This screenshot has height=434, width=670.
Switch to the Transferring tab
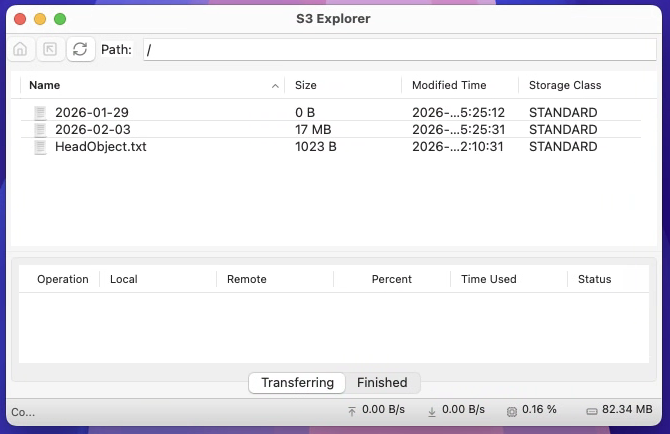point(297,382)
